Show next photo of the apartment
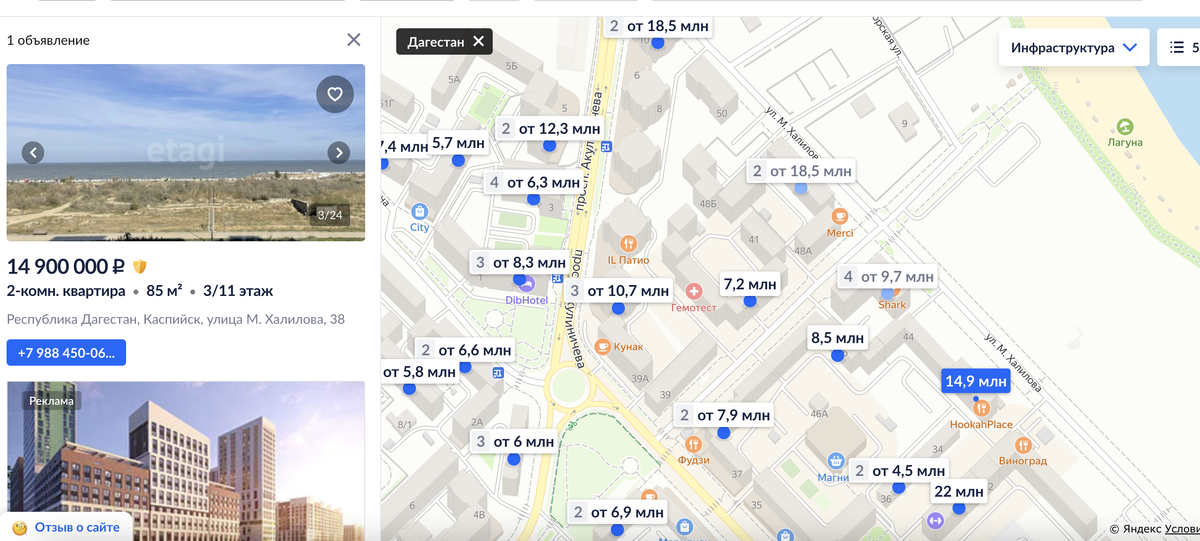This screenshot has height=541, width=1200. [339, 153]
